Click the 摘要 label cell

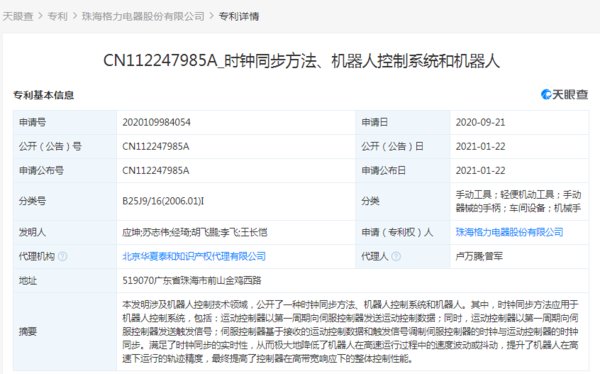[65, 332]
